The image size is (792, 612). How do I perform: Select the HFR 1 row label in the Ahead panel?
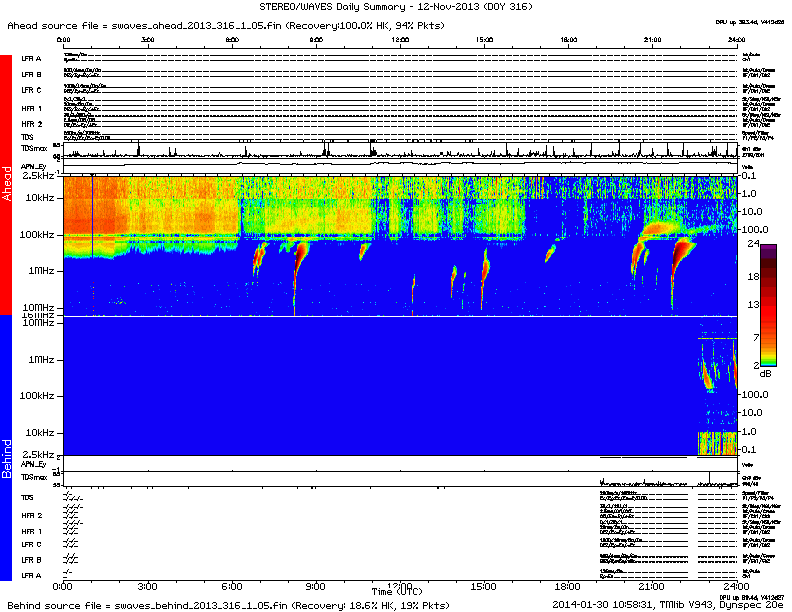tap(31, 108)
